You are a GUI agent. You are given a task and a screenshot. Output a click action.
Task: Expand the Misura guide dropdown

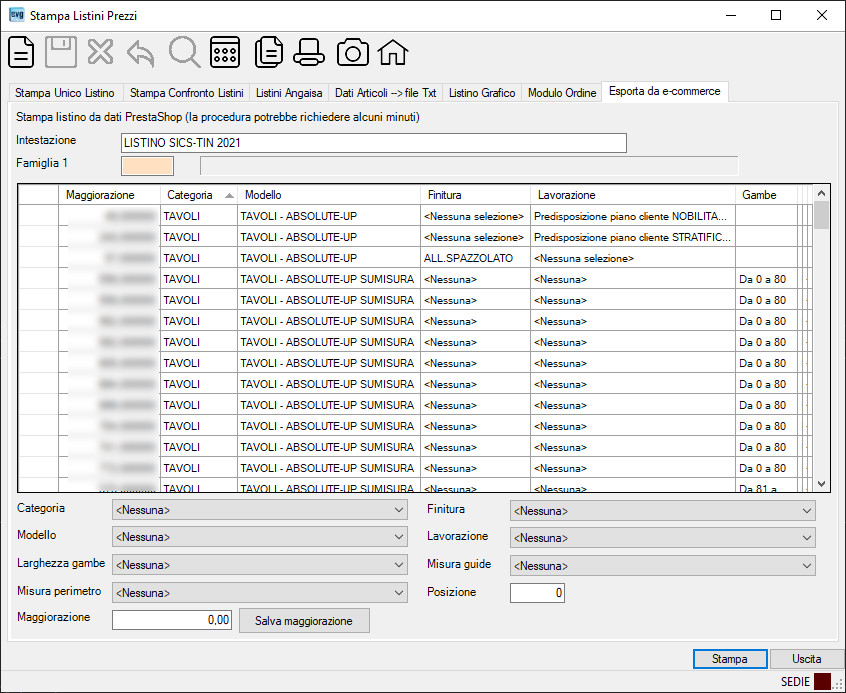(x=663, y=566)
